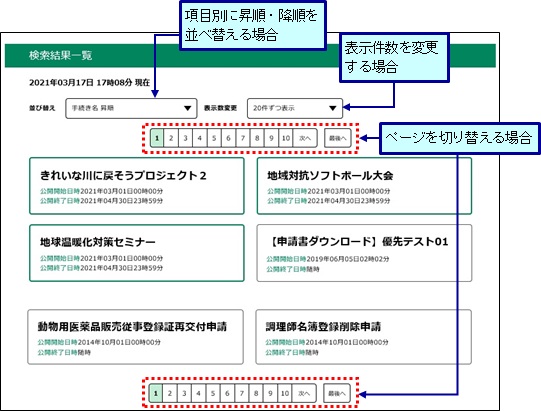Go to page 3 in bottom pagination
Viewport: 541px width, 411px height.
coord(184,393)
